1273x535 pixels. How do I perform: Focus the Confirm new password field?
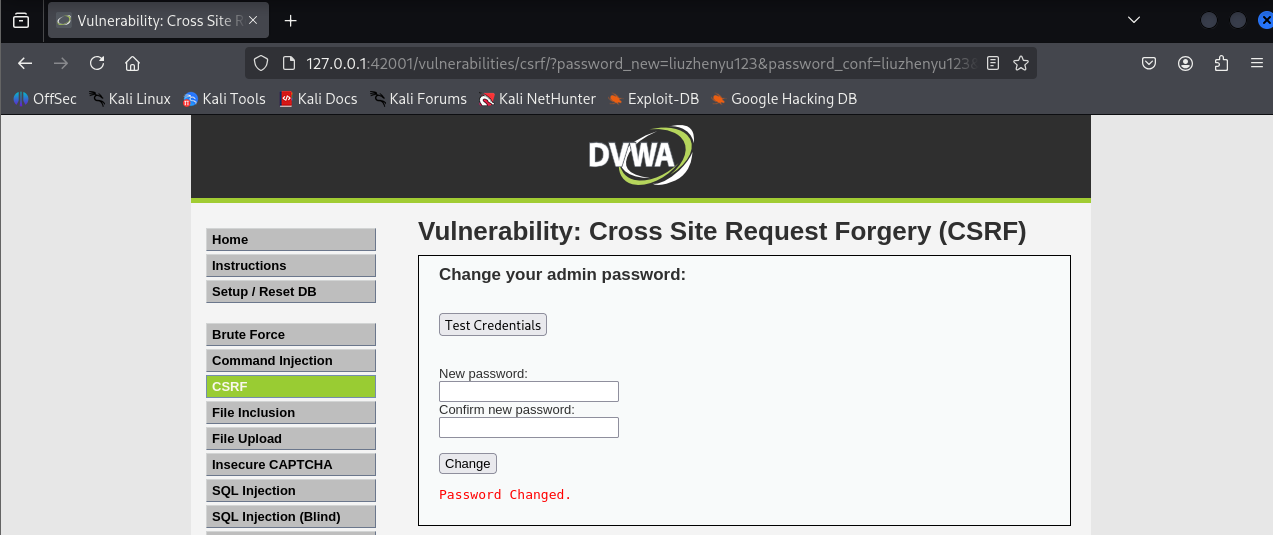pyautogui.click(x=529, y=428)
